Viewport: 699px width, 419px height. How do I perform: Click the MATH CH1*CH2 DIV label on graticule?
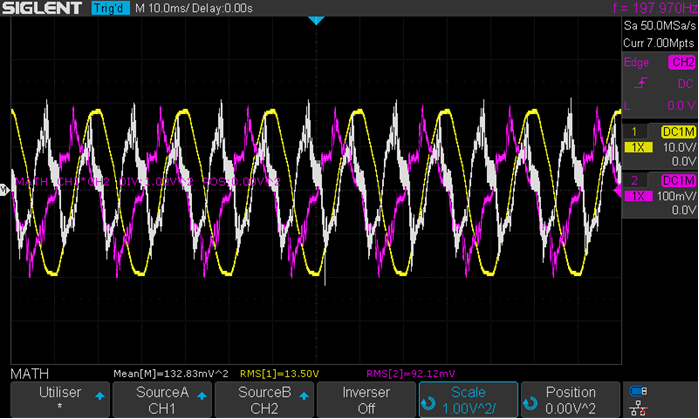tap(148, 182)
